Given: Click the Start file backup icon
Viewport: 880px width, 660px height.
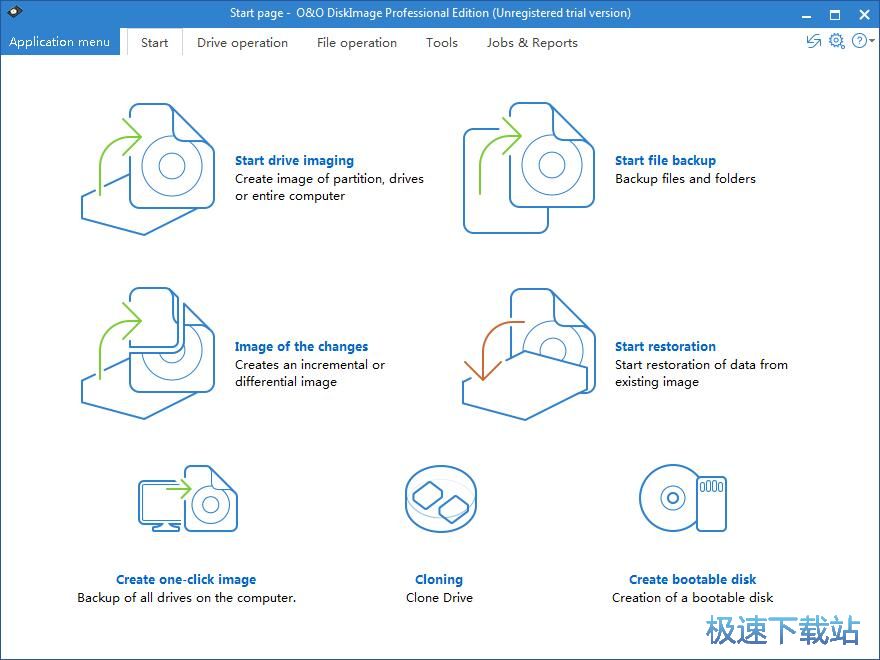Looking at the screenshot, I should (529, 168).
